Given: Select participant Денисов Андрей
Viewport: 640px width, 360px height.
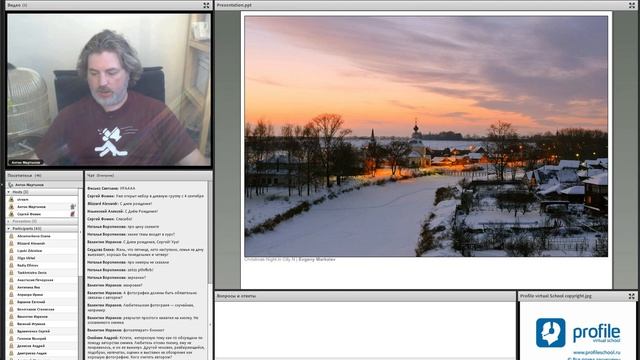Looking at the screenshot, I should [42, 346].
